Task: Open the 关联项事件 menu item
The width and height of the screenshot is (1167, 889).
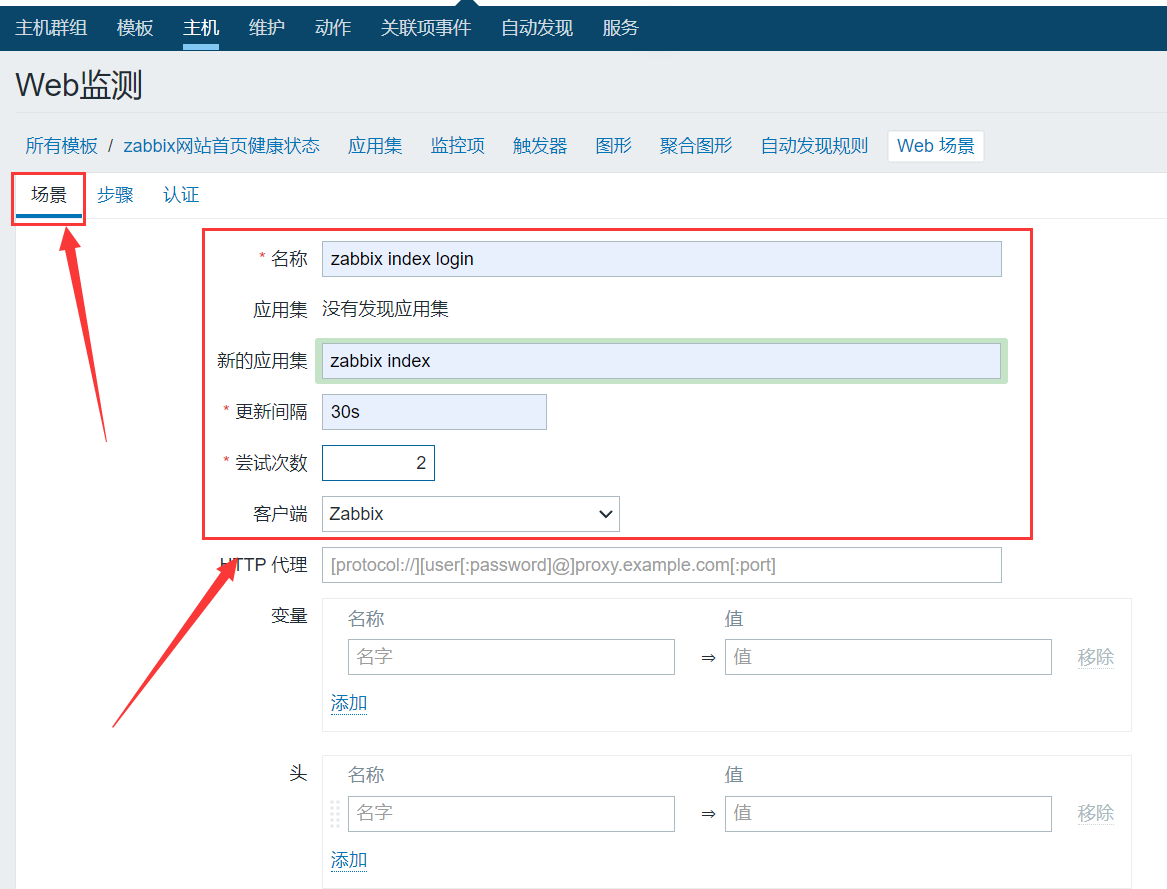Action: pos(426,28)
